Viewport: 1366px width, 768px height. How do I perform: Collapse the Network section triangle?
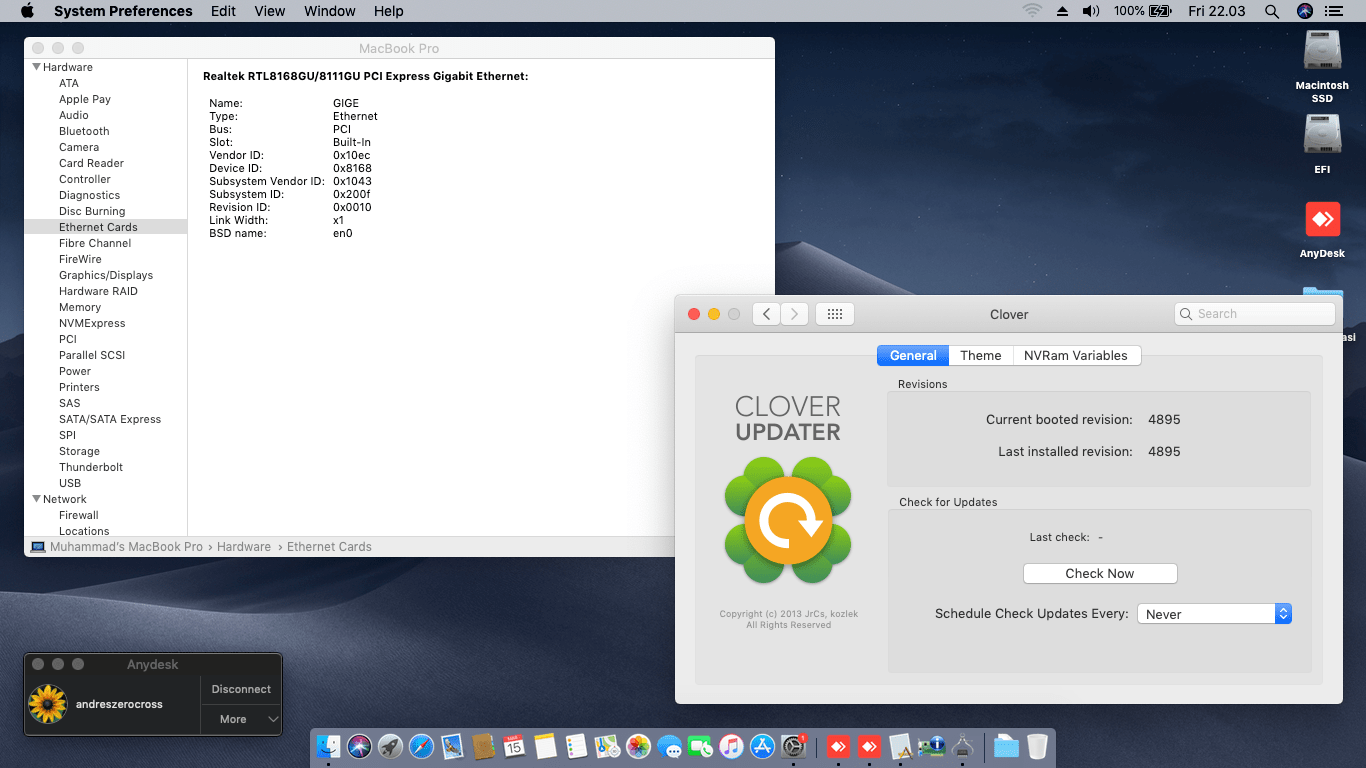coord(36,499)
